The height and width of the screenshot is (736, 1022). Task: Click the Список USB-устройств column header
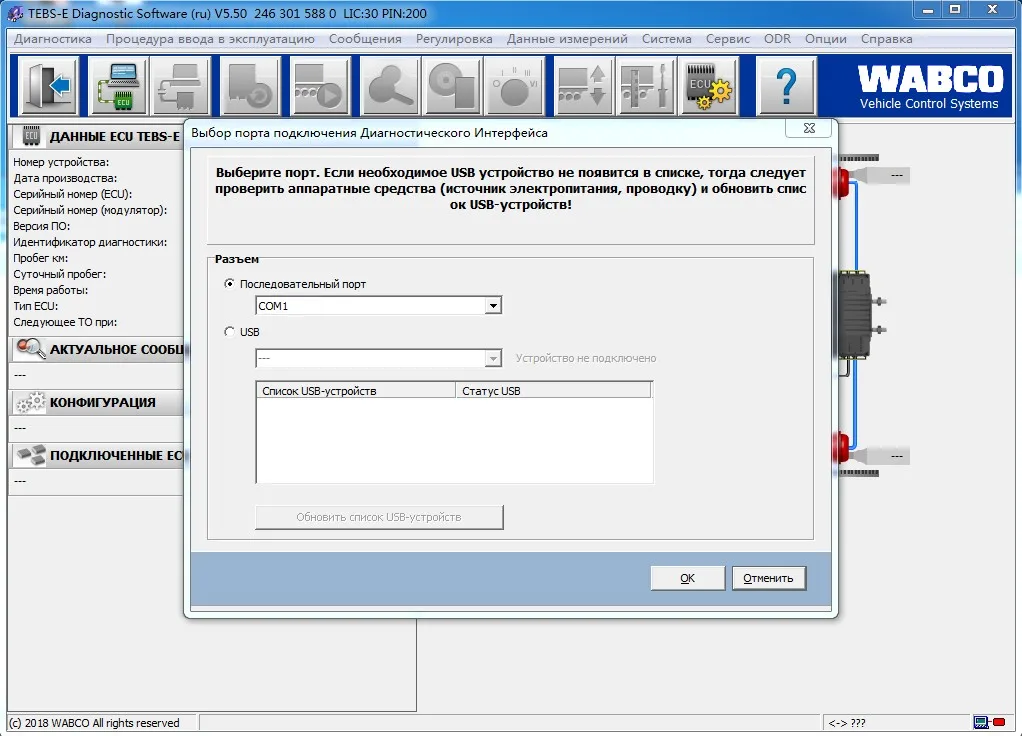356,390
